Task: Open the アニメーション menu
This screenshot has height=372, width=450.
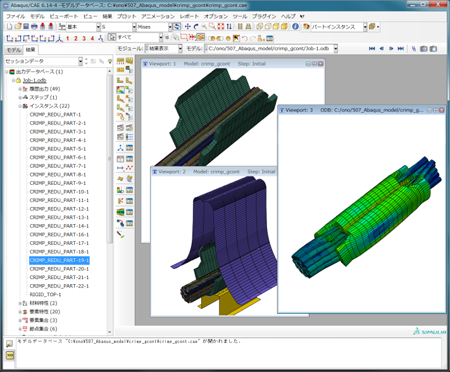Action: (158, 16)
